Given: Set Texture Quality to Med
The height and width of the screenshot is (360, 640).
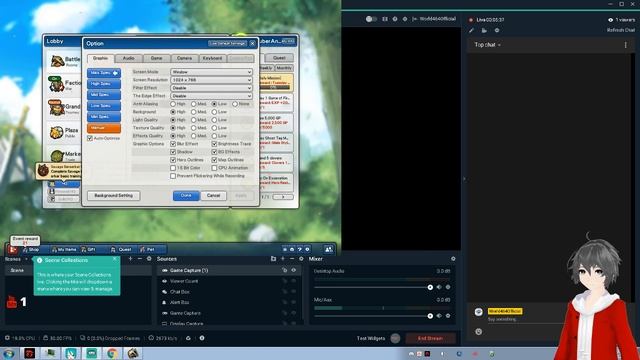Looking at the screenshot, I should [193, 128].
